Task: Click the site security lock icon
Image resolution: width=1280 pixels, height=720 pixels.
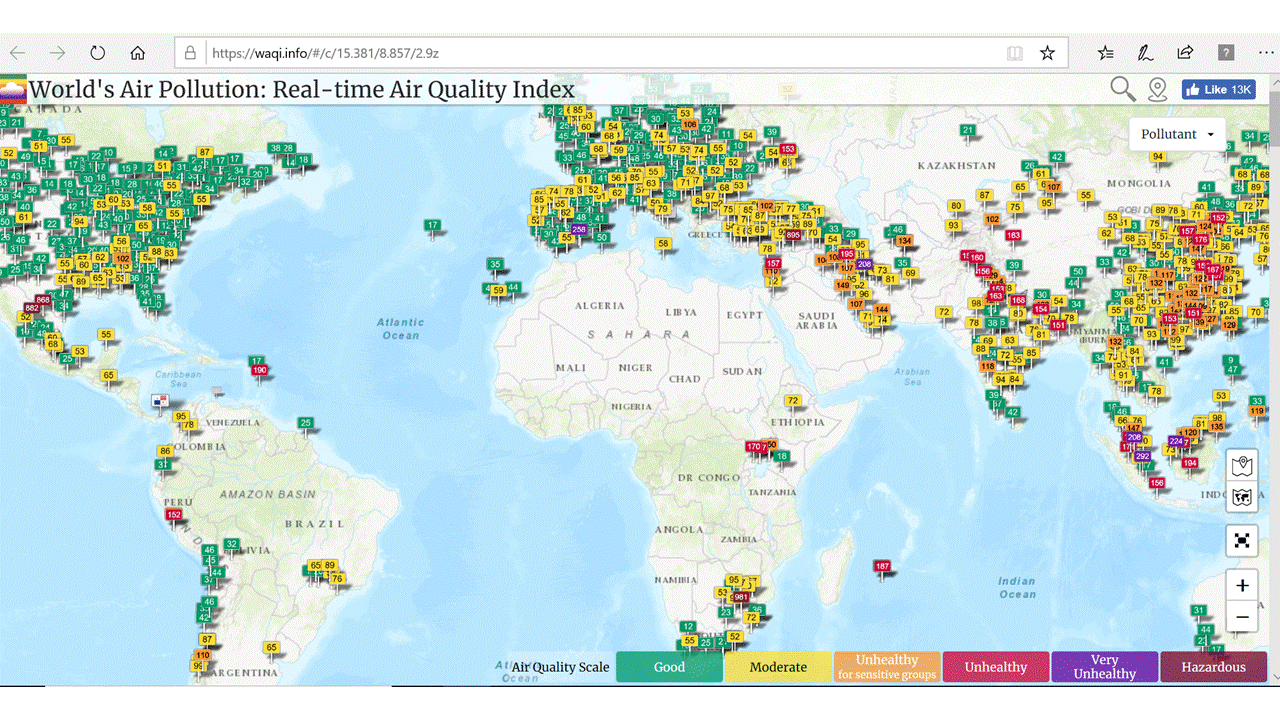Action: (190, 53)
